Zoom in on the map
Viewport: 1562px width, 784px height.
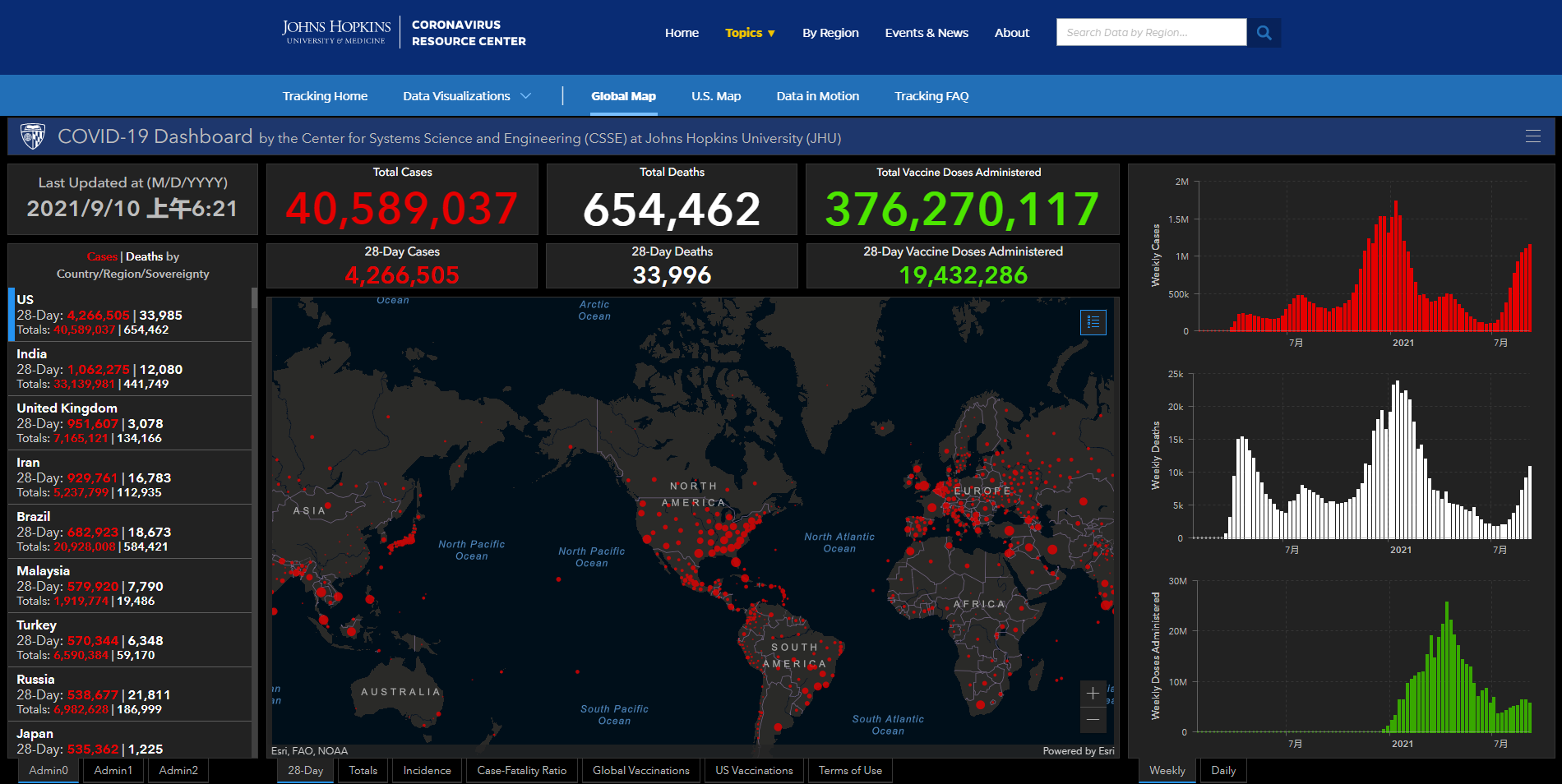coord(1093,694)
